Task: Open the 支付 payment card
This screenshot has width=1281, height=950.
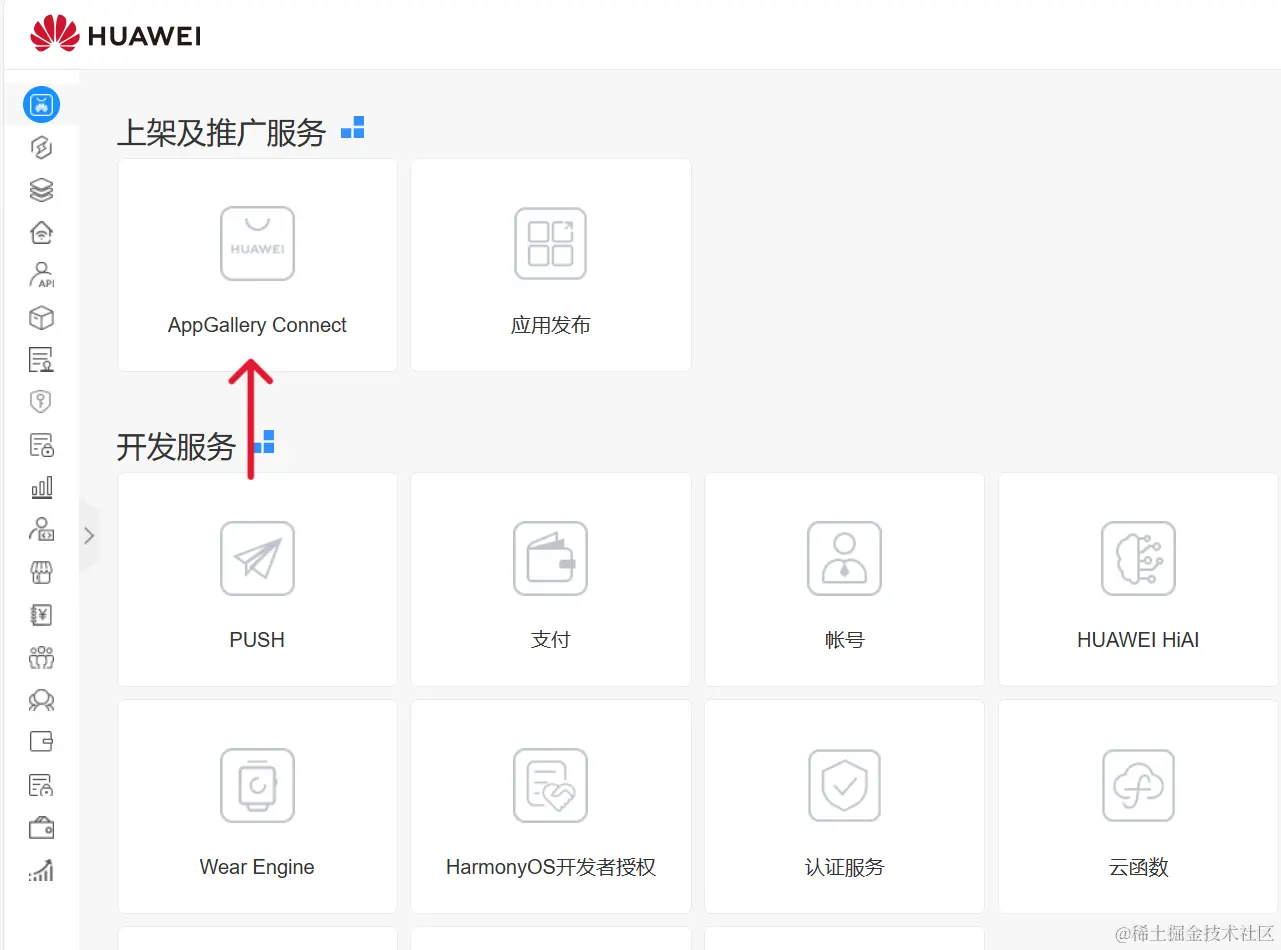Action: (x=551, y=580)
